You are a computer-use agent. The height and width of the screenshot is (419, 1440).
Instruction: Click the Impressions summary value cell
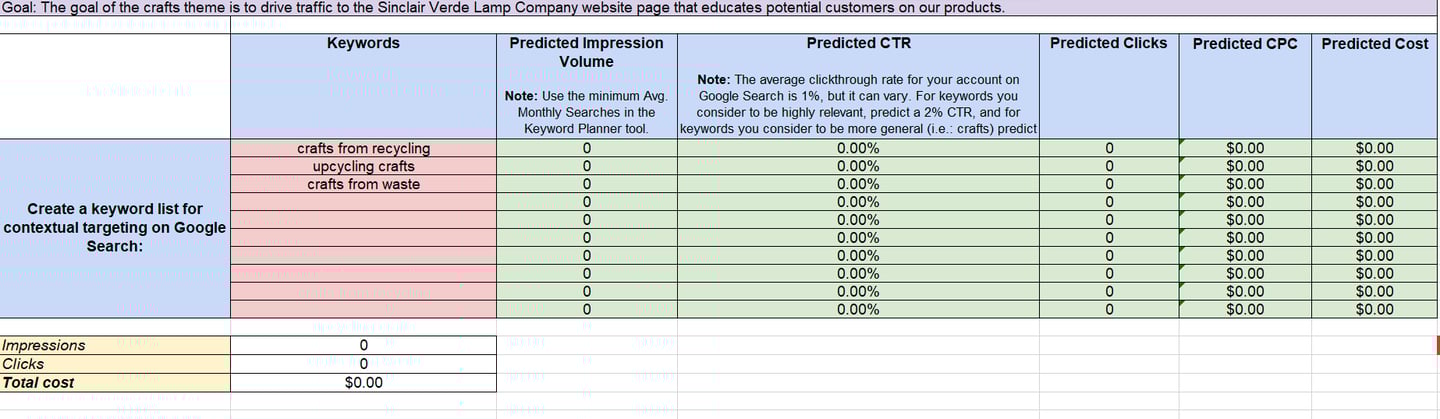[x=363, y=345]
